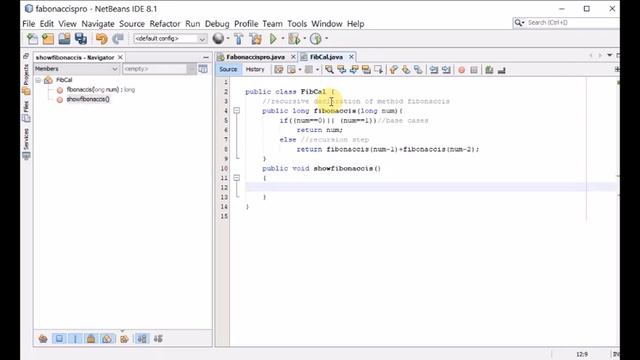640x360 pixels.
Task: Open the Navigator empty filter dropdown
Action: (159, 69)
